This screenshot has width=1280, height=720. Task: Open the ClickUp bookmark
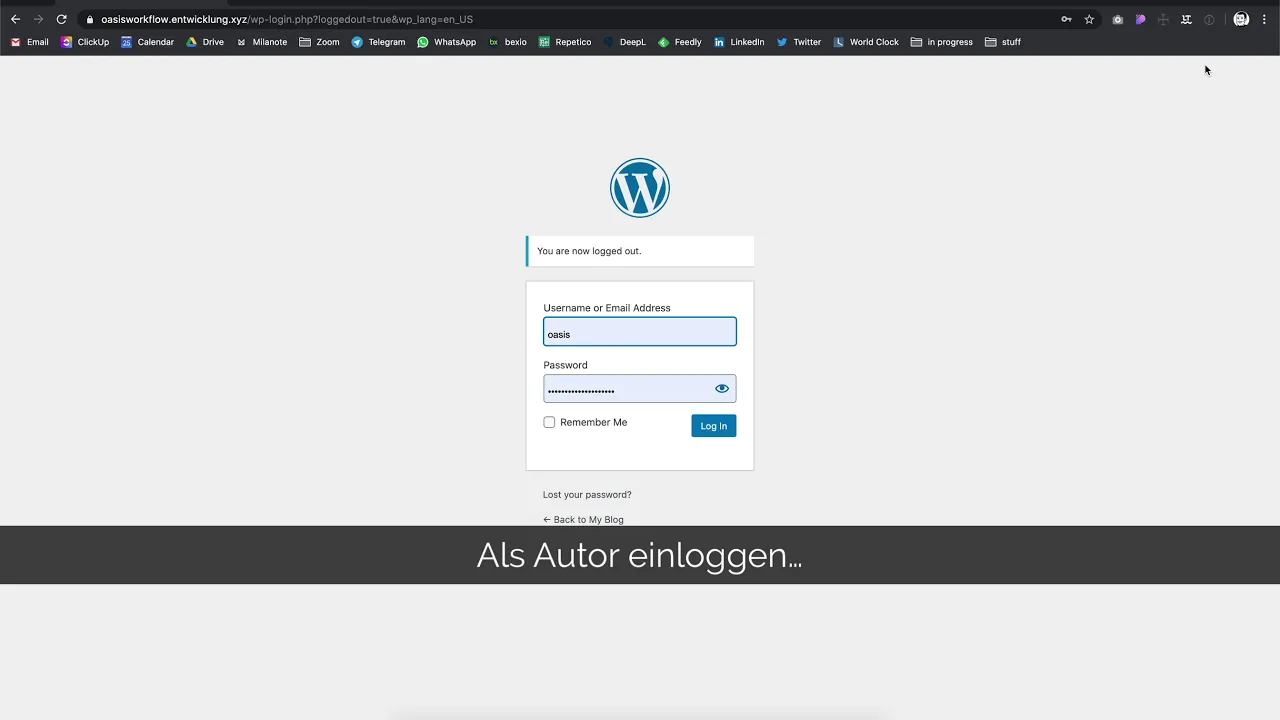tap(85, 42)
